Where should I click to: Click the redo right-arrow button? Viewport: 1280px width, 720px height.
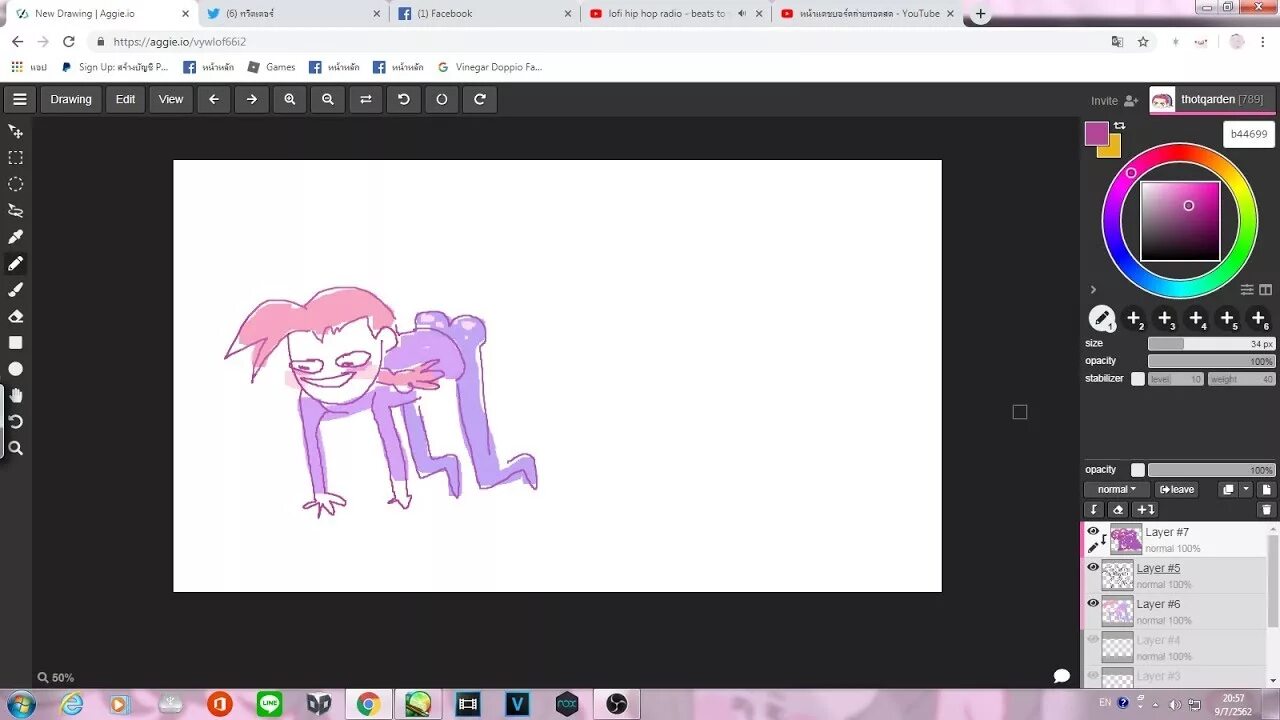(252, 99)
